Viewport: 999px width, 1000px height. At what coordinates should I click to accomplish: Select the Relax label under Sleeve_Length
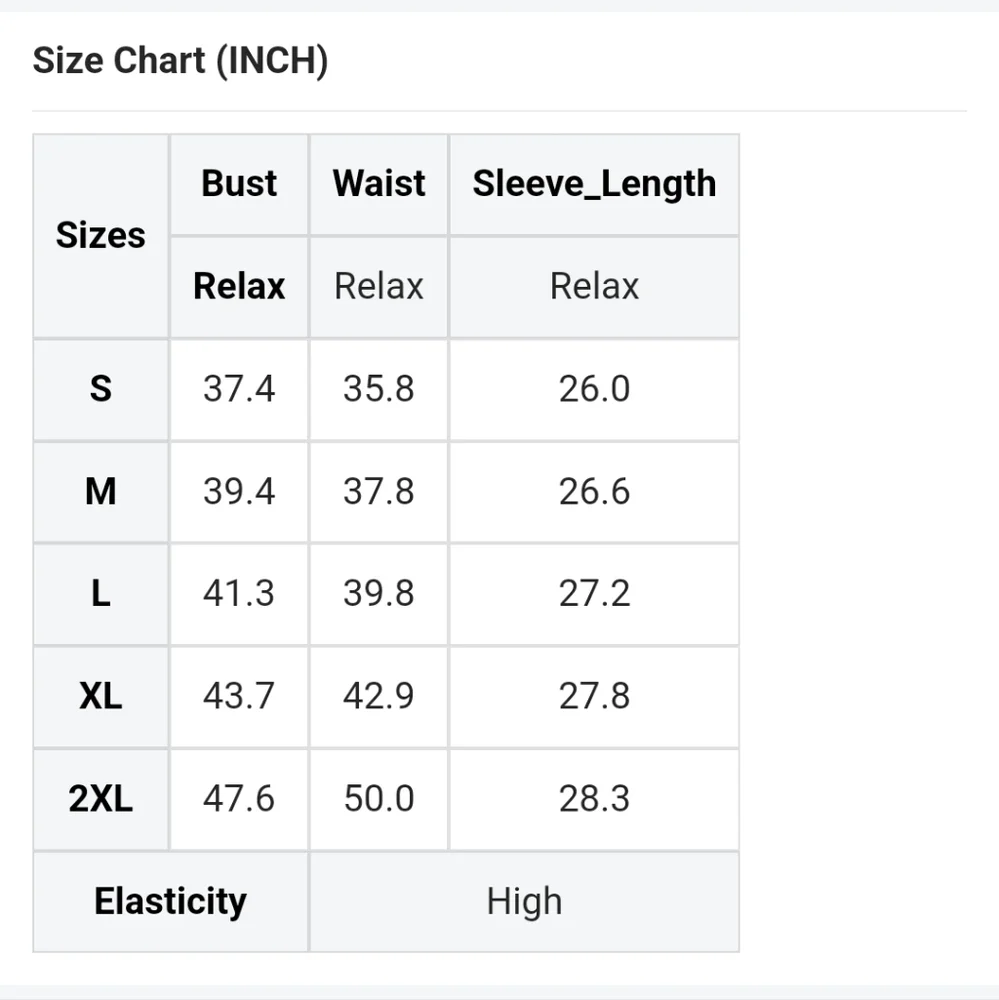(x=594, y=286)
